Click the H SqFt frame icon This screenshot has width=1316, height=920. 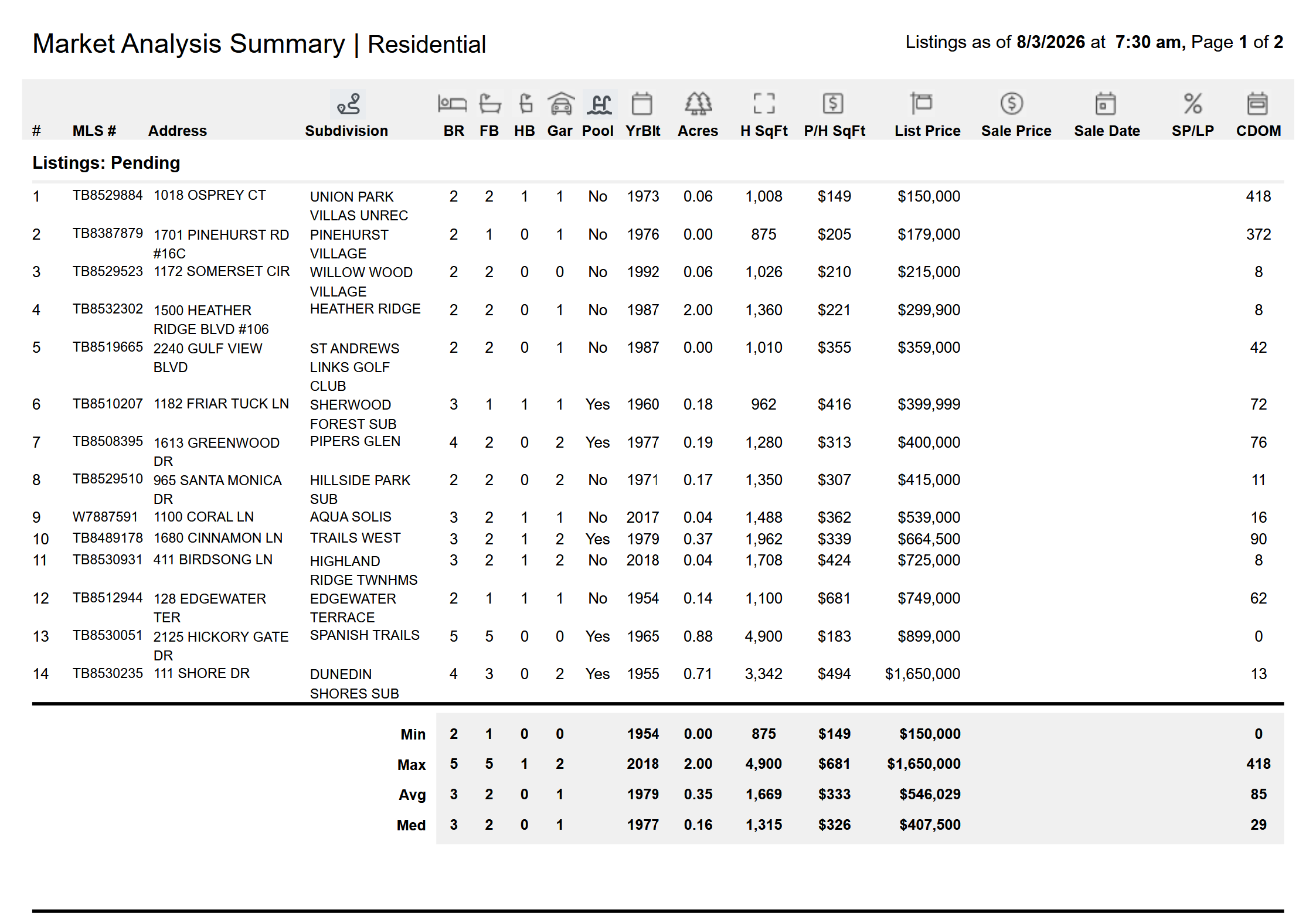pos(764,104)
